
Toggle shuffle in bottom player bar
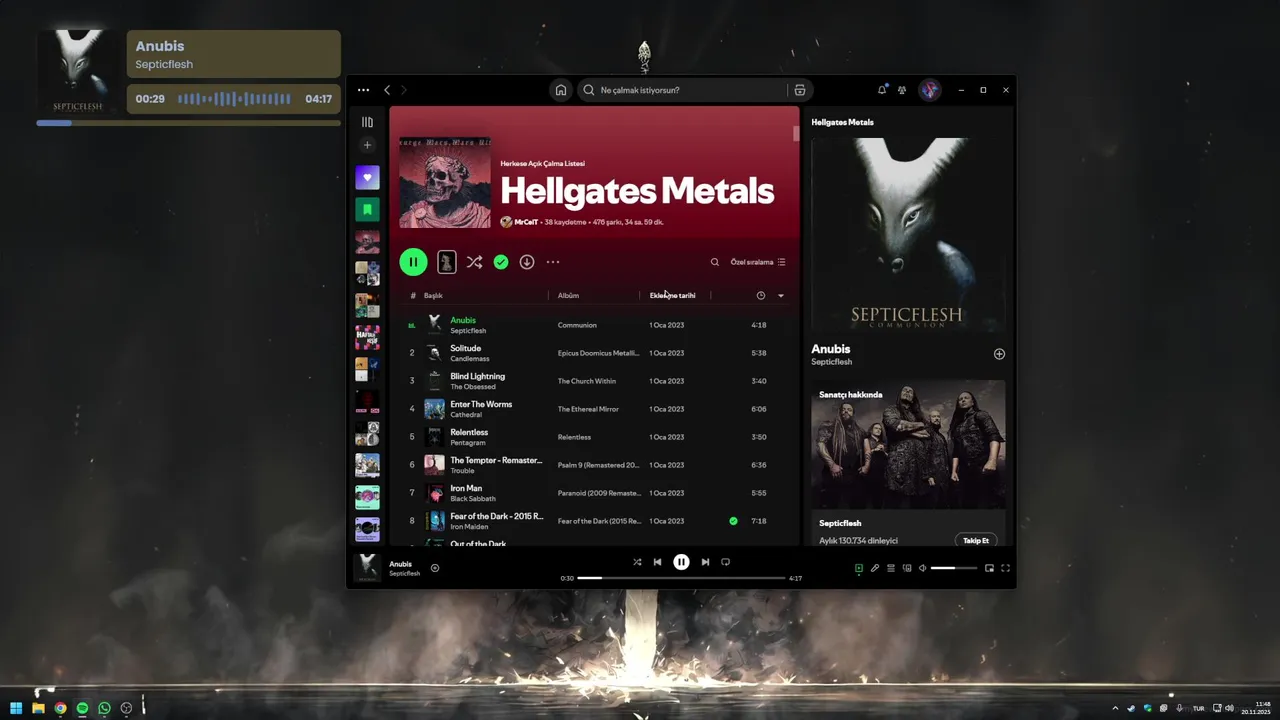click(637, 562)
